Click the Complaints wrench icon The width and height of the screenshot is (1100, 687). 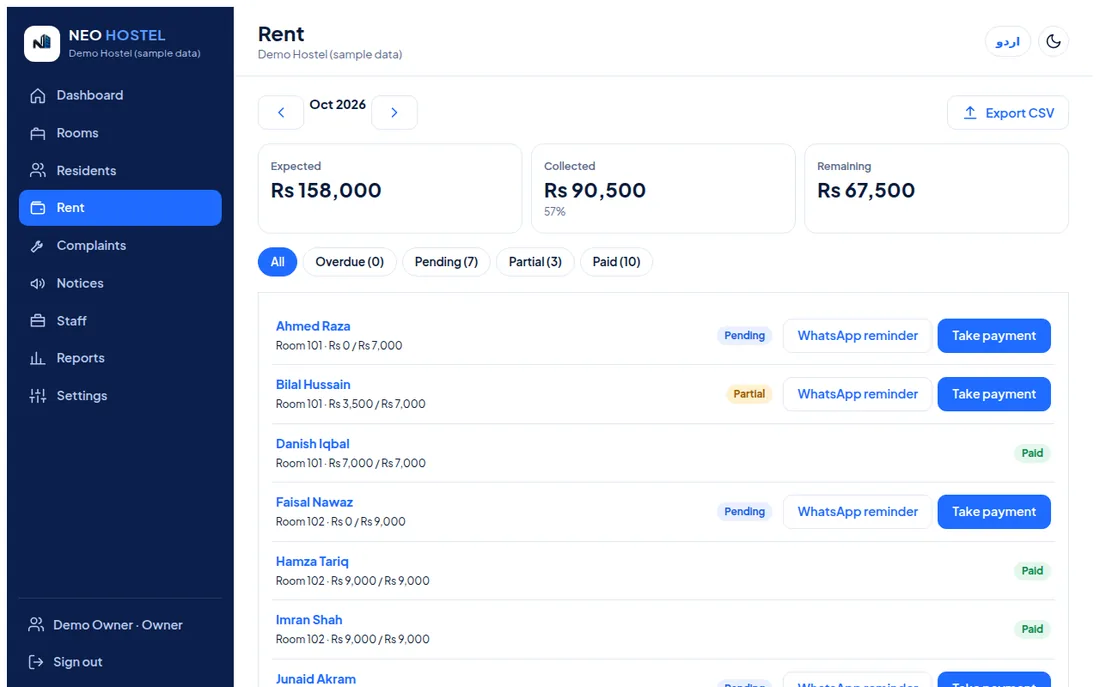click(x=38, y=246)
